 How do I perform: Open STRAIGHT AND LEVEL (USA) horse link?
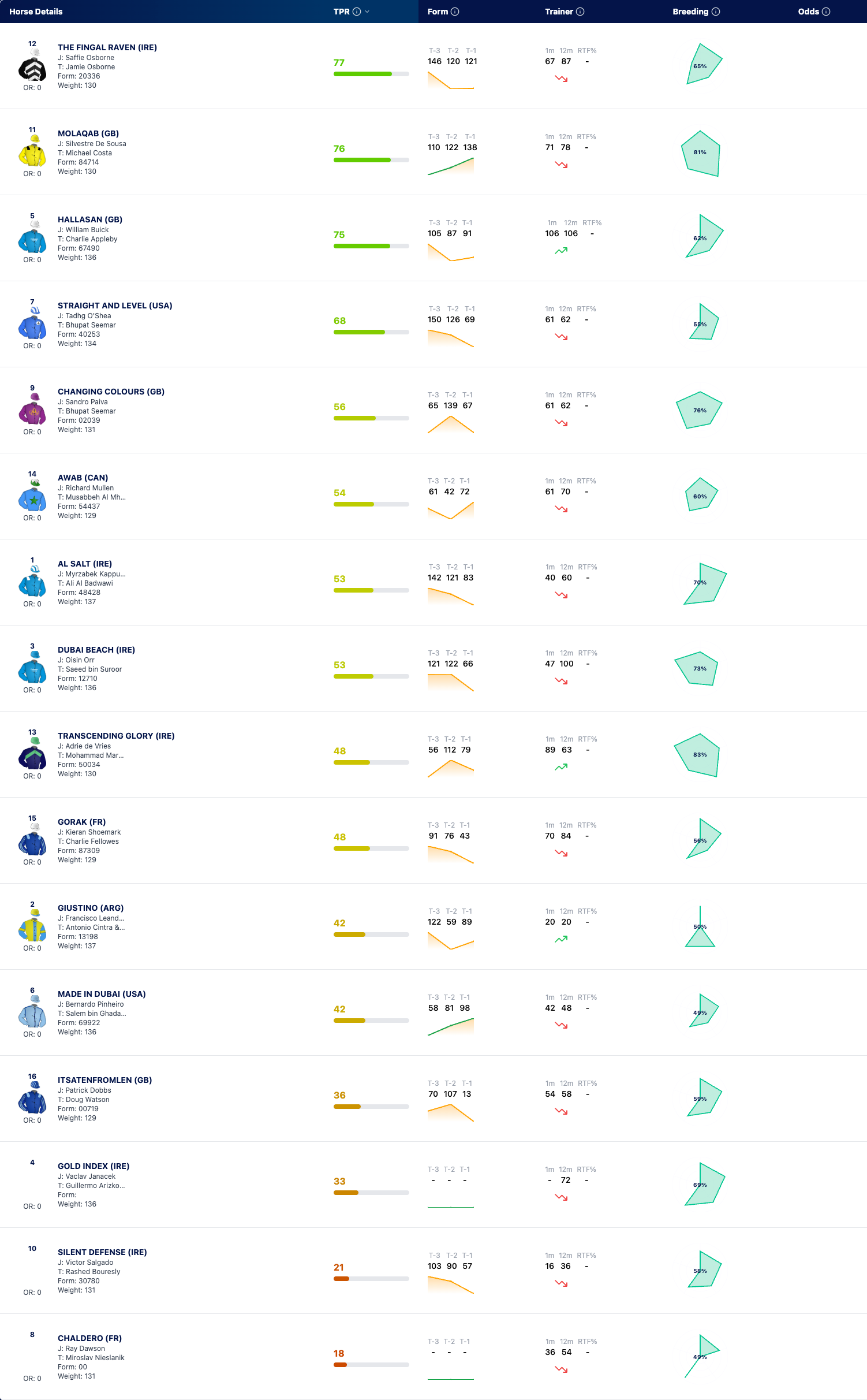point(115,306)
